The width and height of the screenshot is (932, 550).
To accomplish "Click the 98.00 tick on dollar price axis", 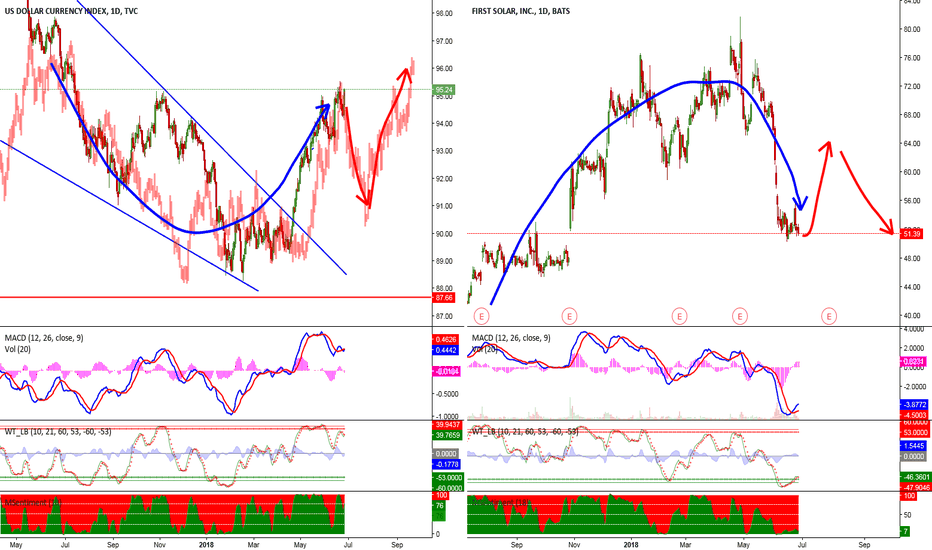I will 444,14.
